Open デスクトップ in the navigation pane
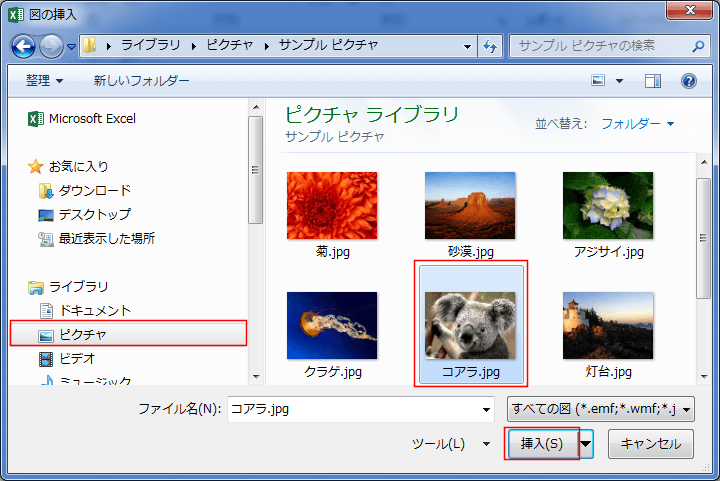 tap(95, 214)
